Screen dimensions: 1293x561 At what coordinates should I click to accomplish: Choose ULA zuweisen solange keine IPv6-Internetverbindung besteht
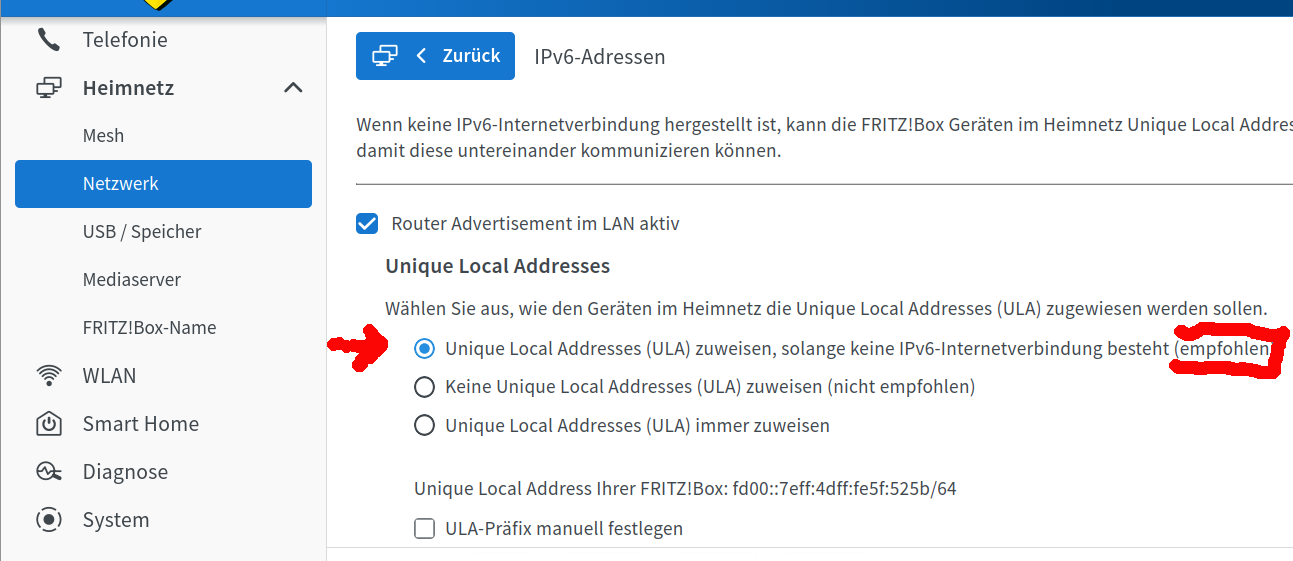tap(424, 349)
